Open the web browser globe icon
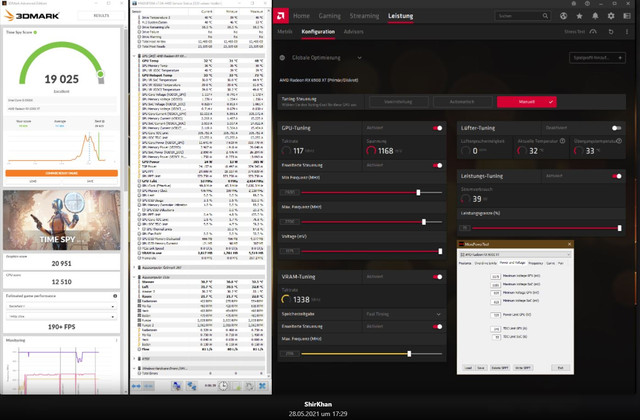This screenshot has width=640, height=420. click(563, 16)
